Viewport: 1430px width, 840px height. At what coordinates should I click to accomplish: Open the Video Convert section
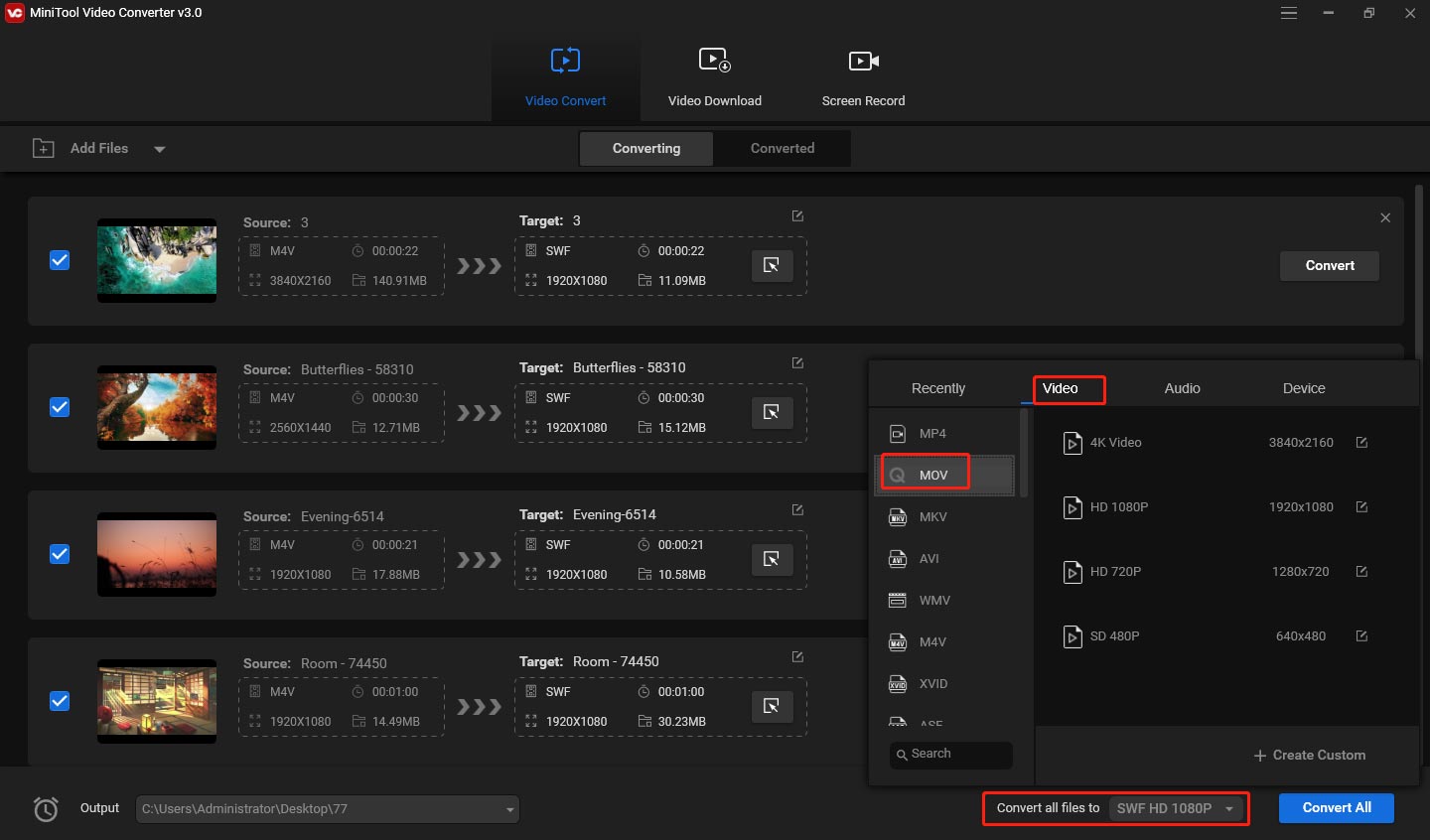(565, 77)
